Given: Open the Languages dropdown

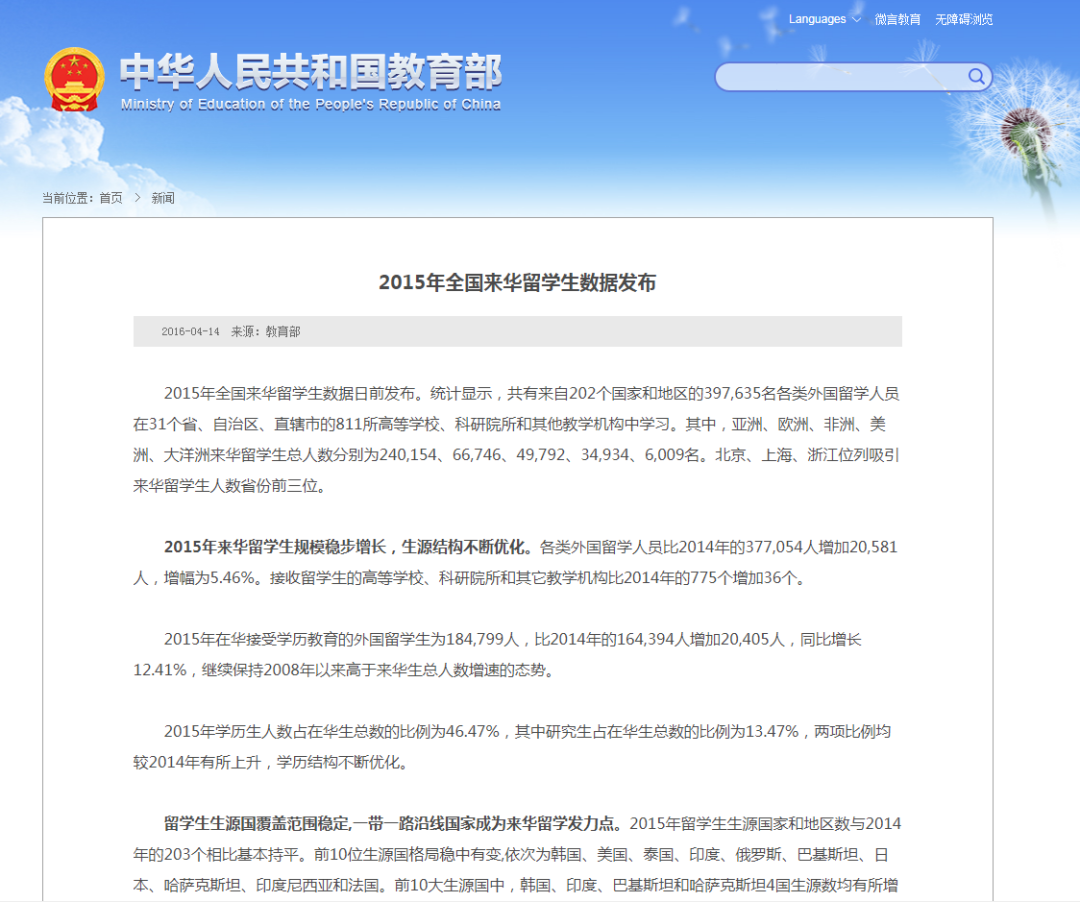Looking at the screenshot, I should [824, 19].
